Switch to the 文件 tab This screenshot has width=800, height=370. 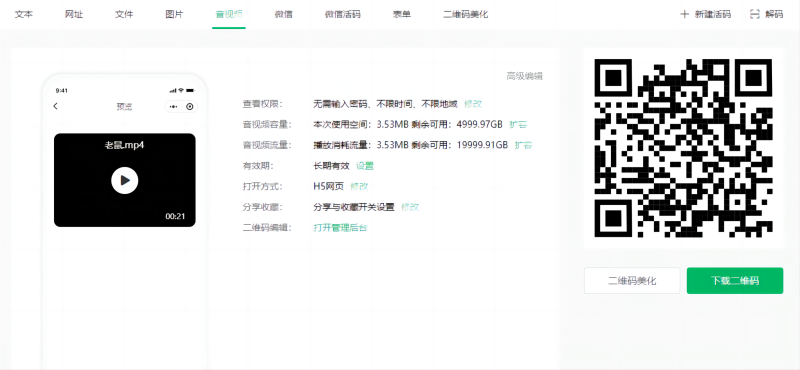124,14
